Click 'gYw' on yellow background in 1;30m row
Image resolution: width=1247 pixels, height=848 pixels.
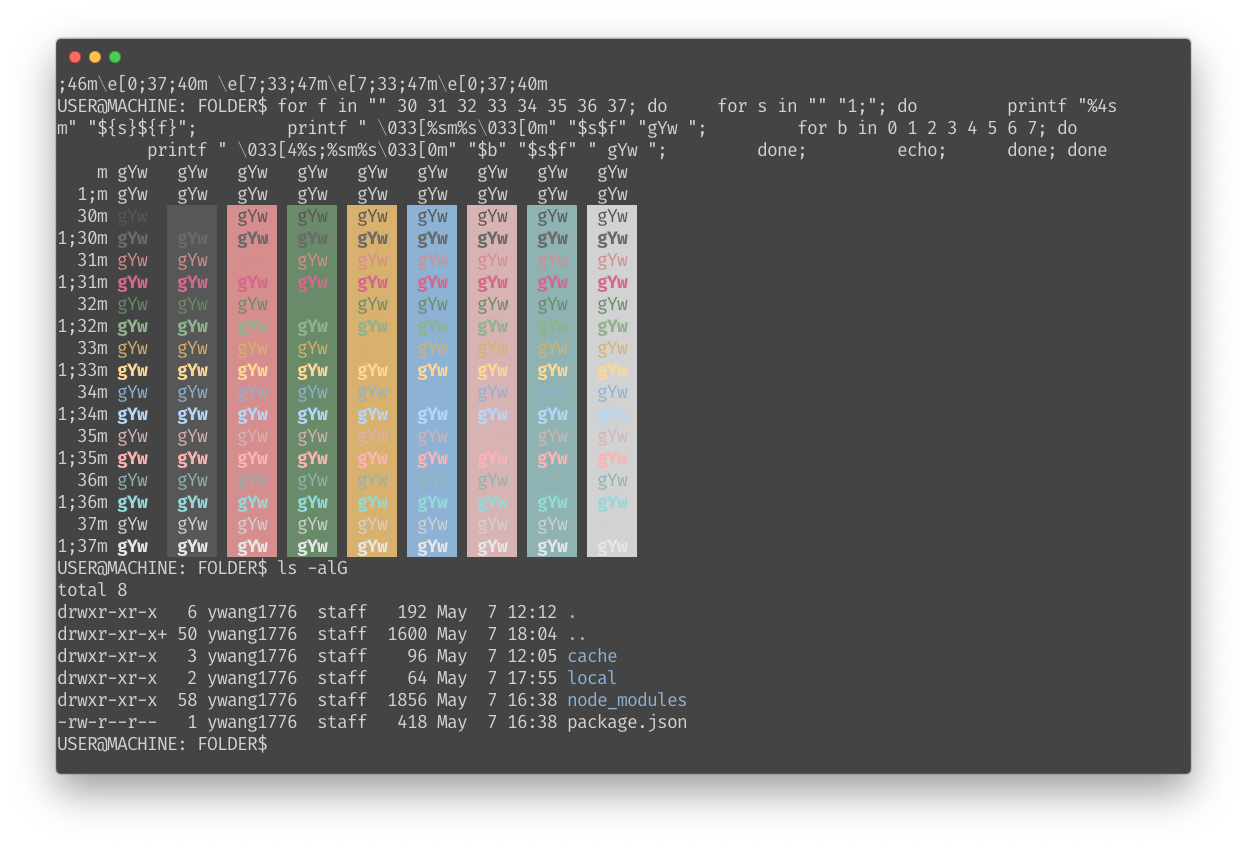pos(372,238)
